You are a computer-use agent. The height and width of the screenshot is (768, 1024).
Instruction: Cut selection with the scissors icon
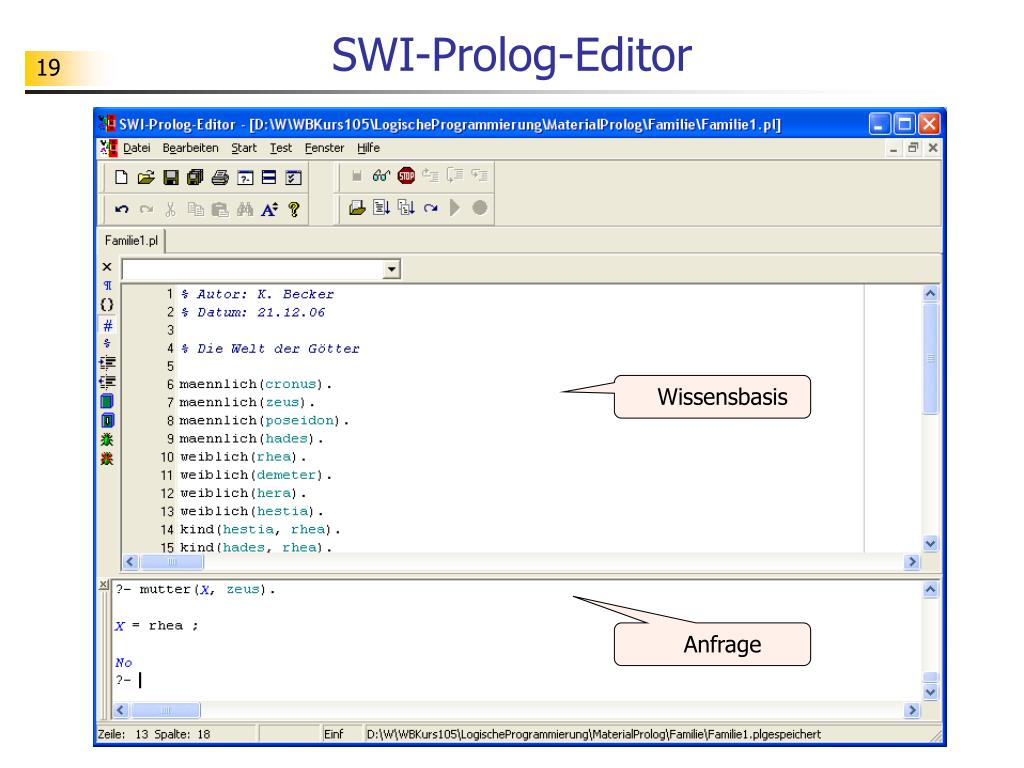pos(170,209)
